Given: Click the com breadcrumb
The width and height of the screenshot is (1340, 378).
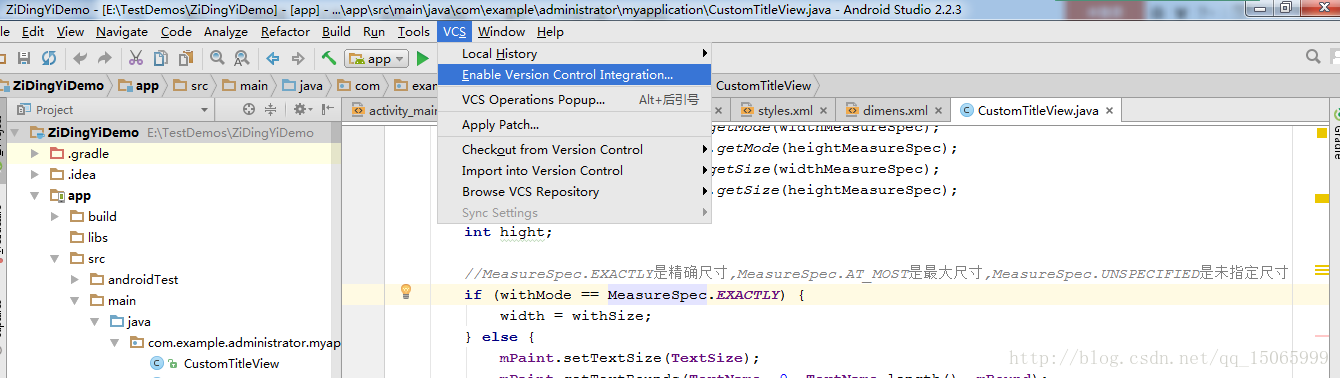Looking at the screenshot, I should (x=359, y=86).
